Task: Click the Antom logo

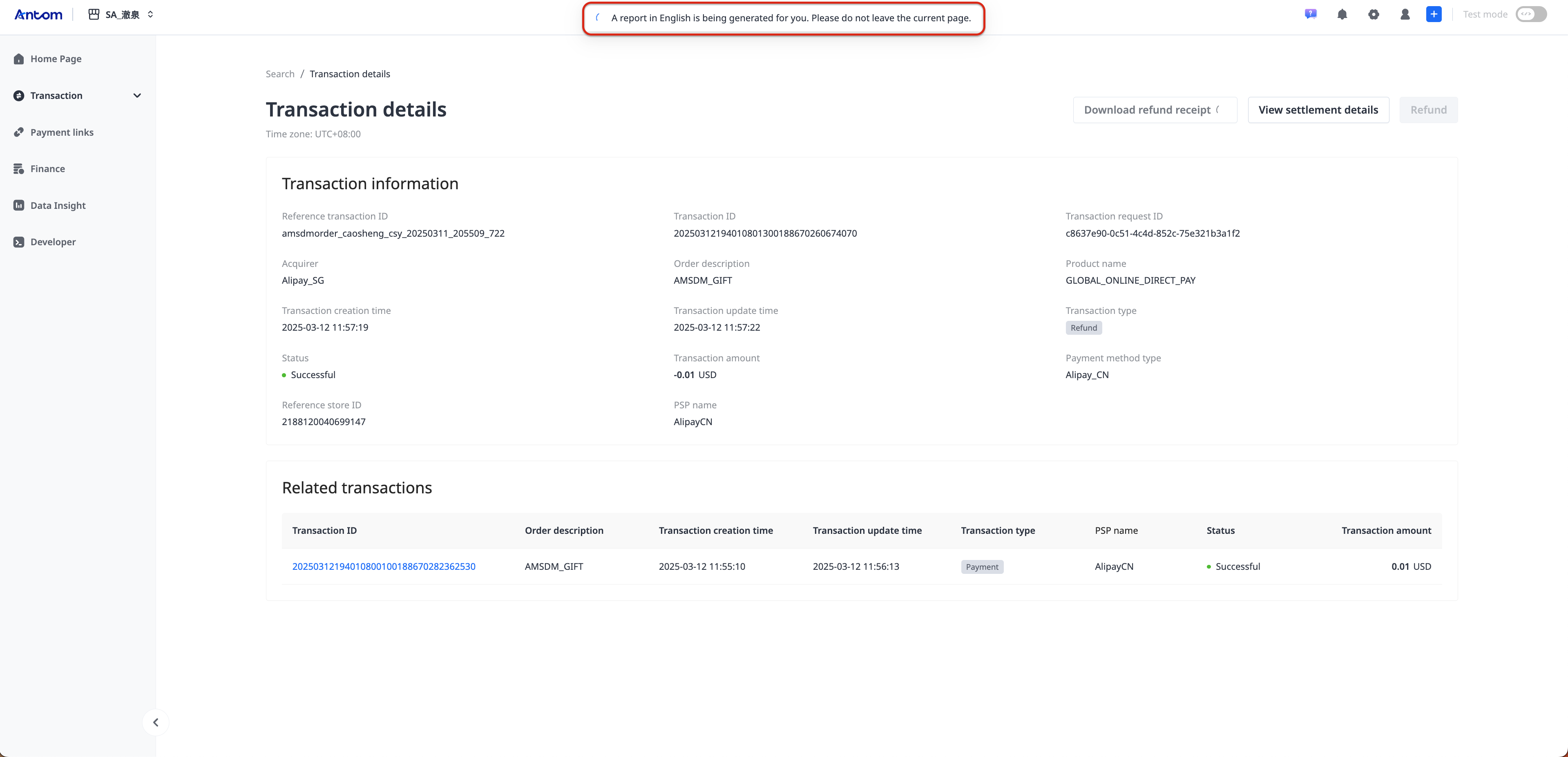Action: pos(38,15)
